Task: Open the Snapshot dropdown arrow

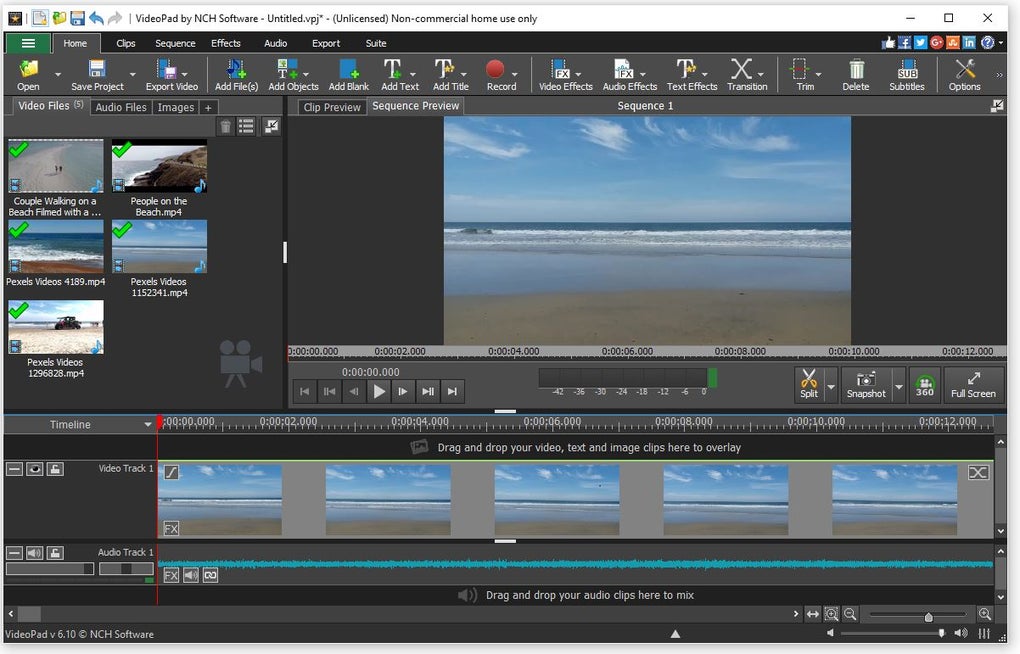Action: point(898,385)
